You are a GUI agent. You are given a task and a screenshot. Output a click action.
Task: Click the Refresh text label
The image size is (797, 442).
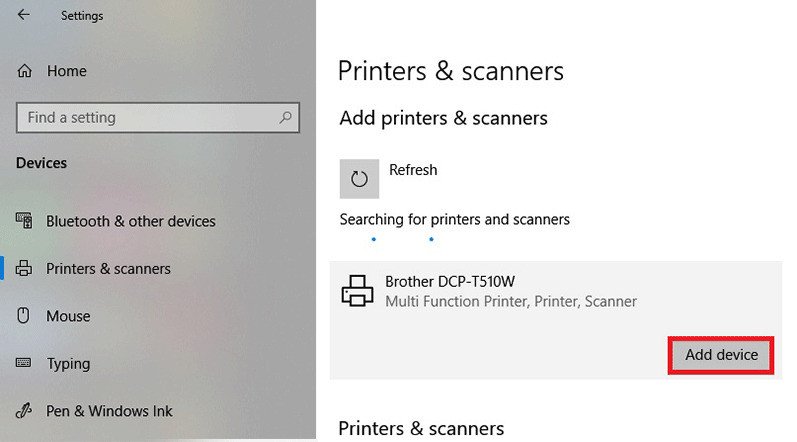click(x=413, y=170)
